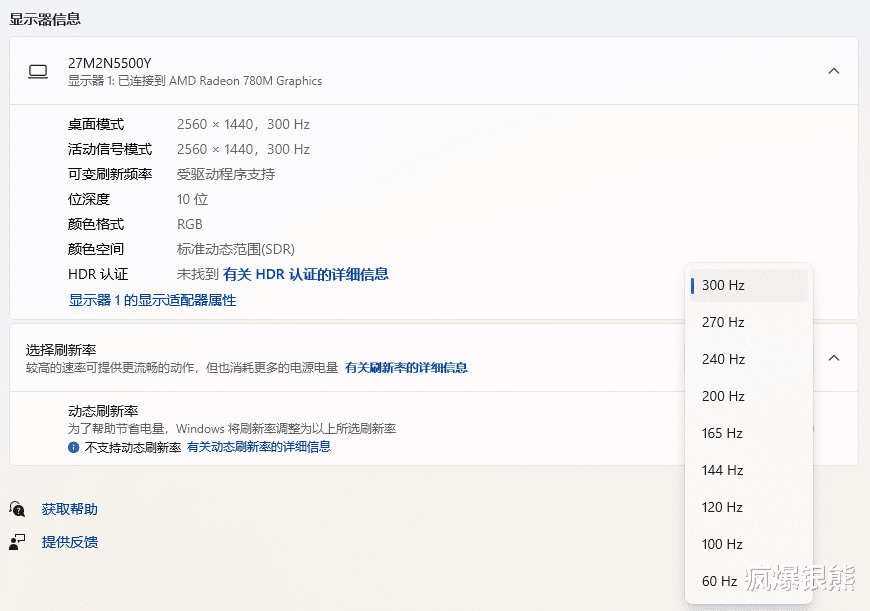
Task: Click the 10 位 bit depth value
Action: [192, 199]
